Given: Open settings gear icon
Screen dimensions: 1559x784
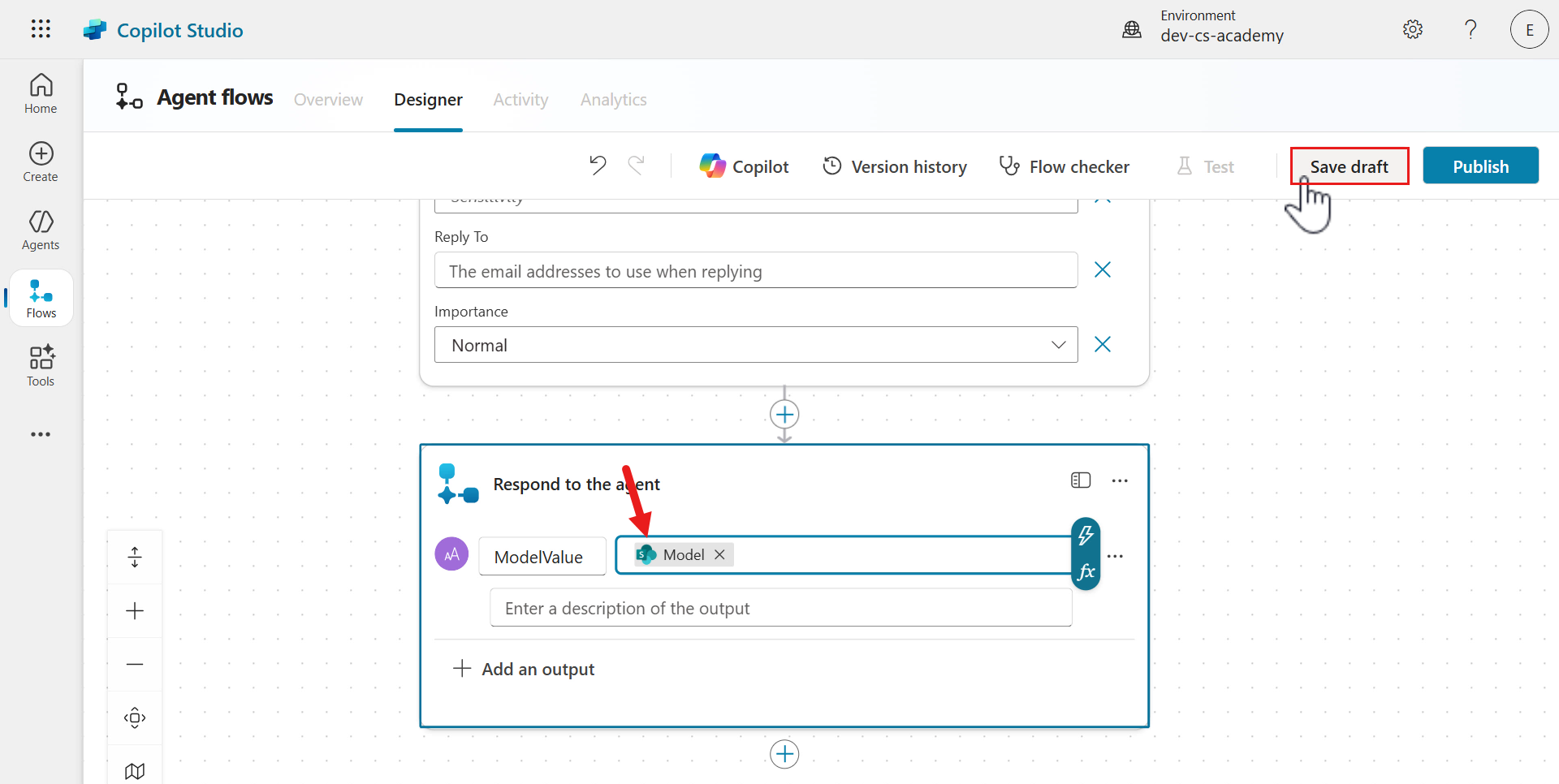Looking at the screenshot, I should [1412, 30].
